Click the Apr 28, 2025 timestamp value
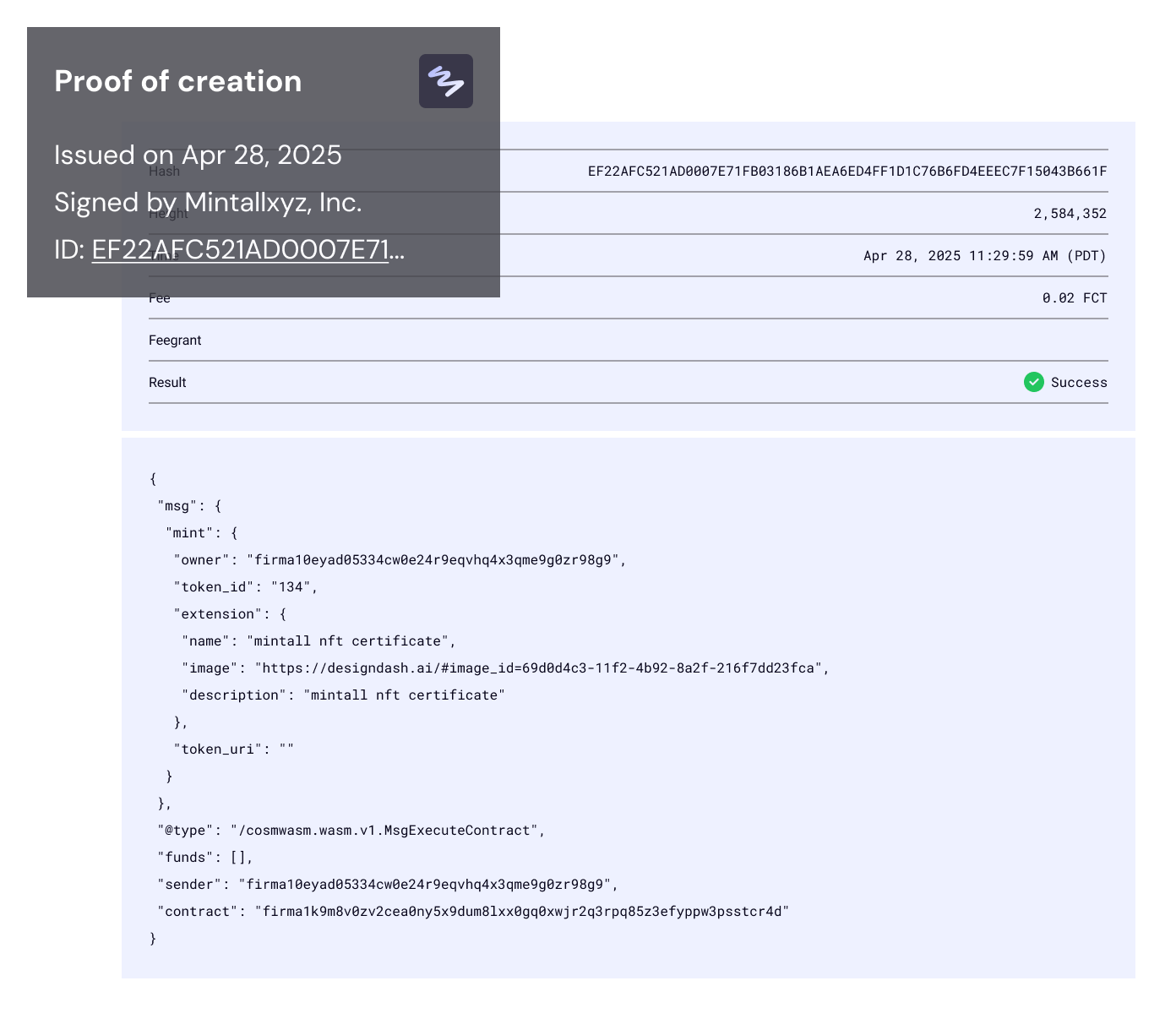1176x1019 pixels. (985, 256)
